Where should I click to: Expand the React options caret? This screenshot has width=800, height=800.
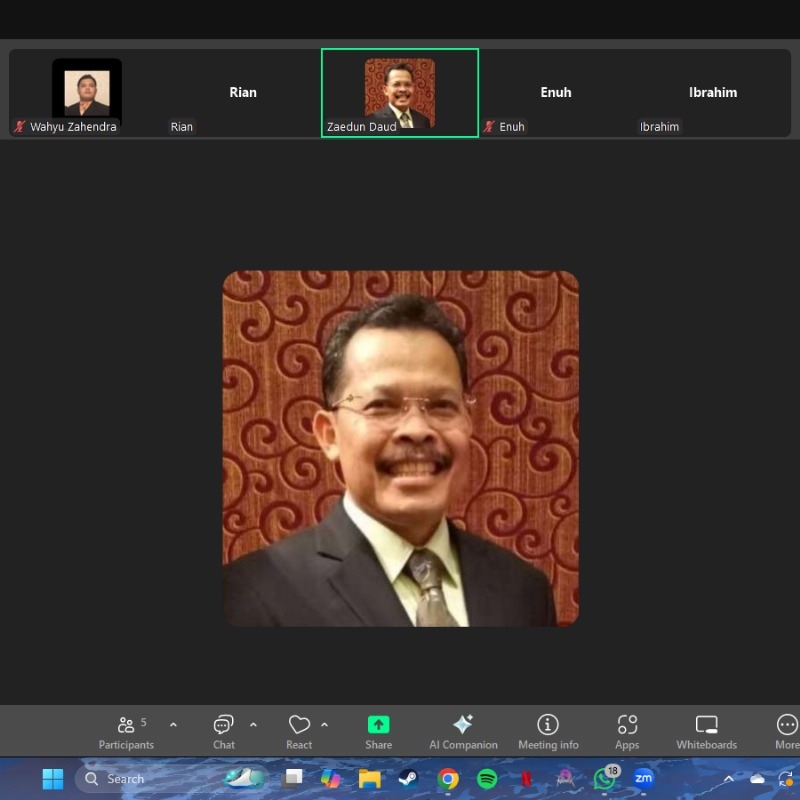(x=324, y=724)
